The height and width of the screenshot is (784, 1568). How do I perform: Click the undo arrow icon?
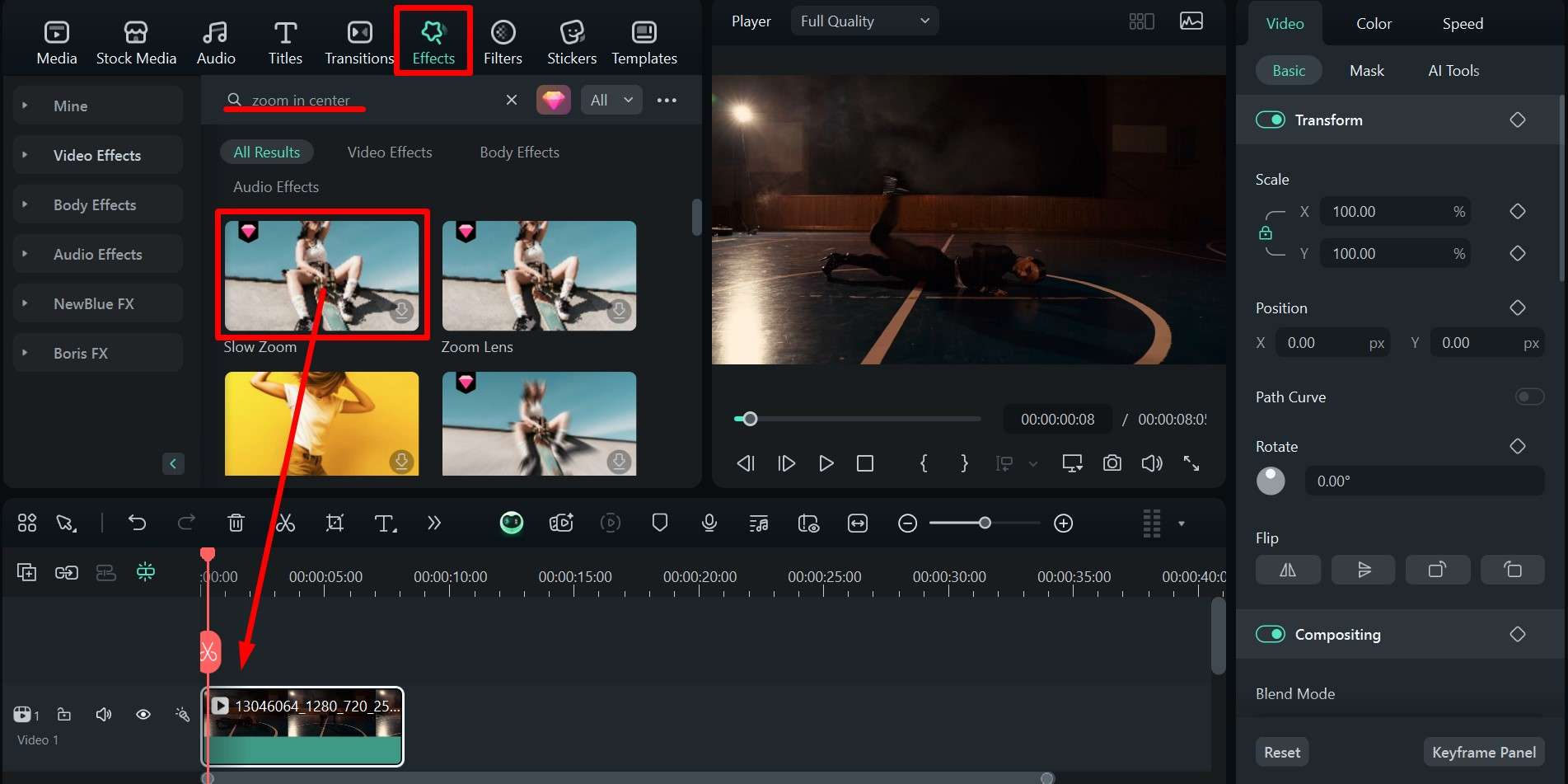137,523
